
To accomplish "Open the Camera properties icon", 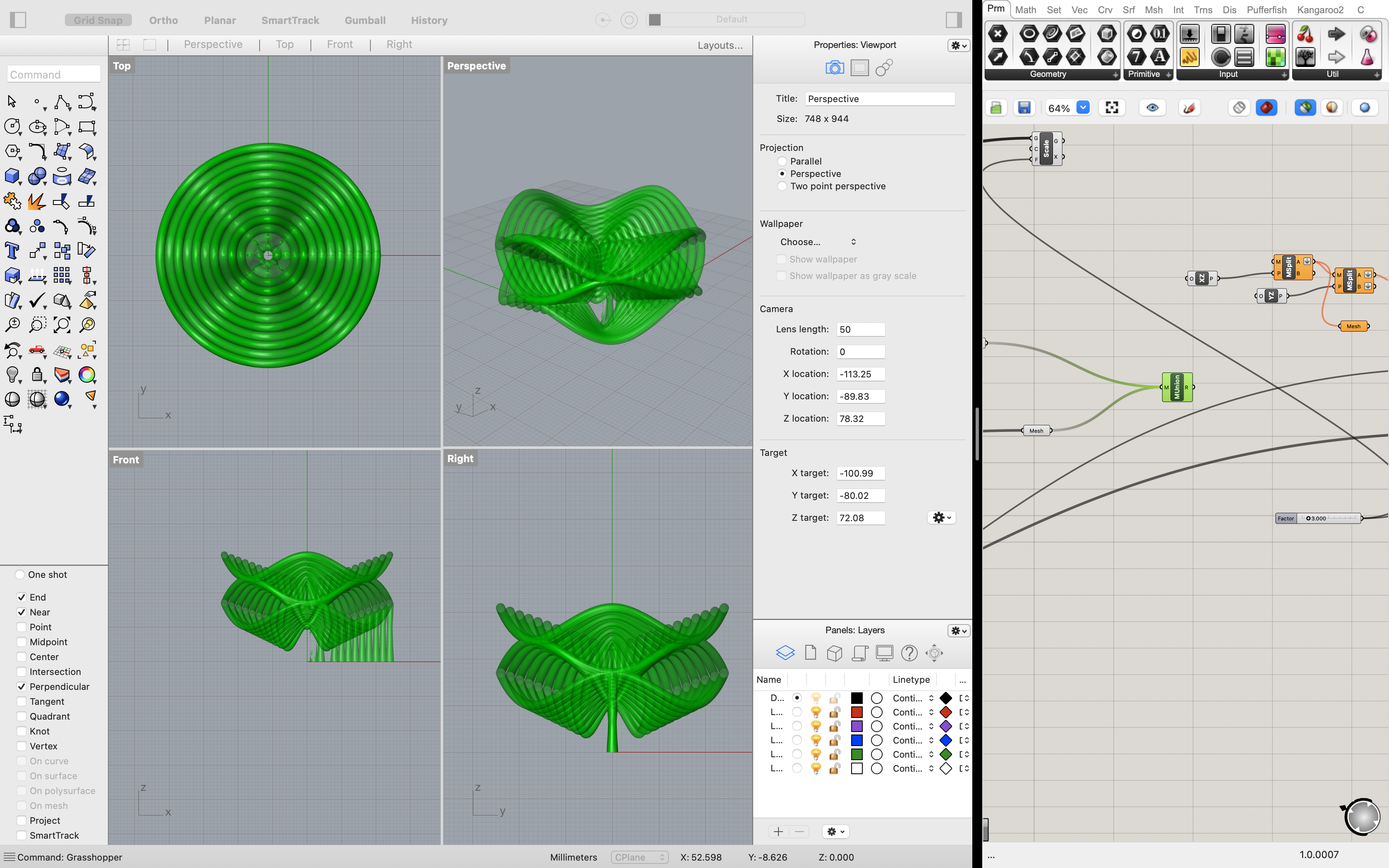I will point(835,68).
